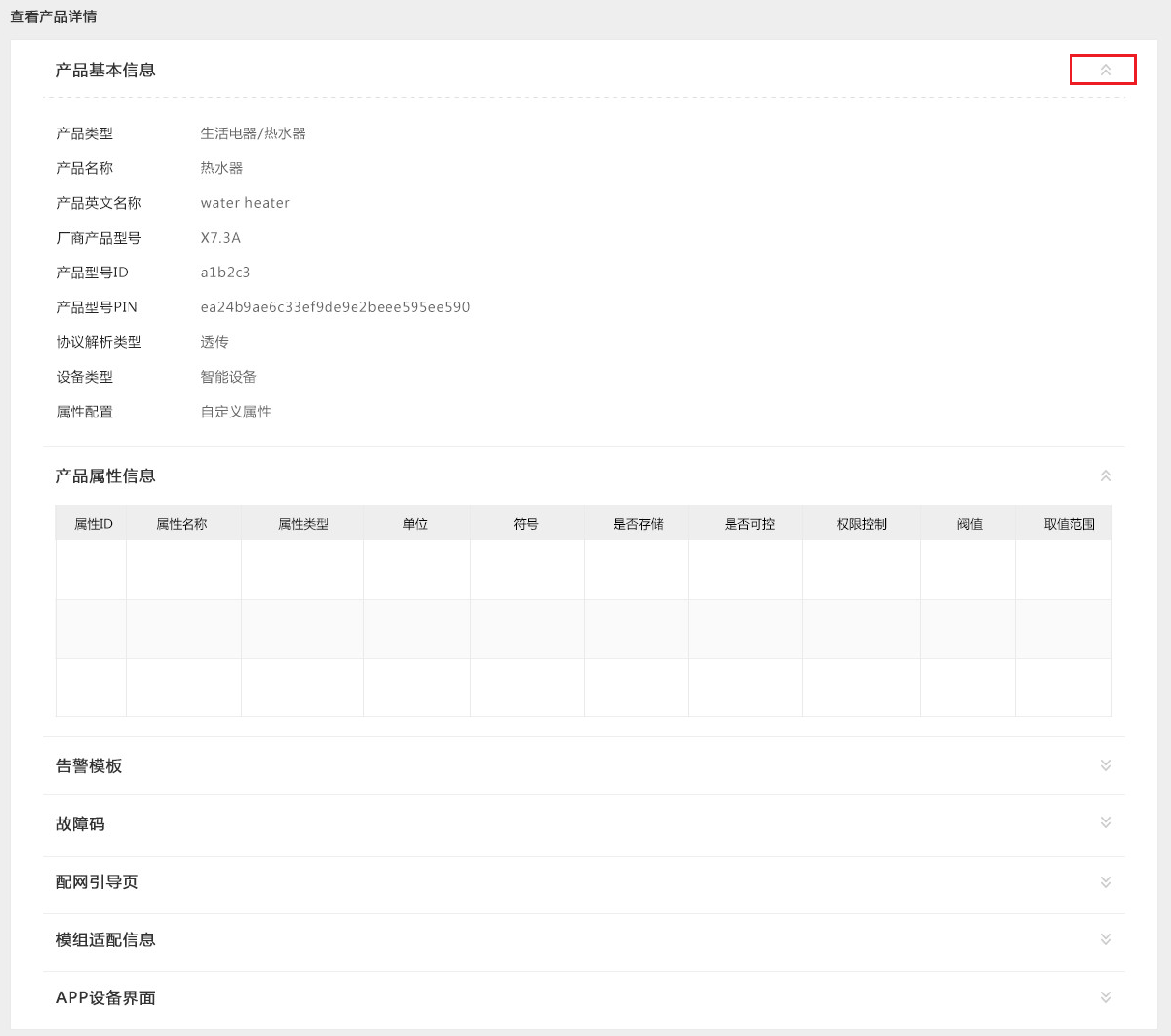The height and width of the screenshot is (1036, 1171).
Task: Select the 是否可控 column header
Action: click(750, 524)
